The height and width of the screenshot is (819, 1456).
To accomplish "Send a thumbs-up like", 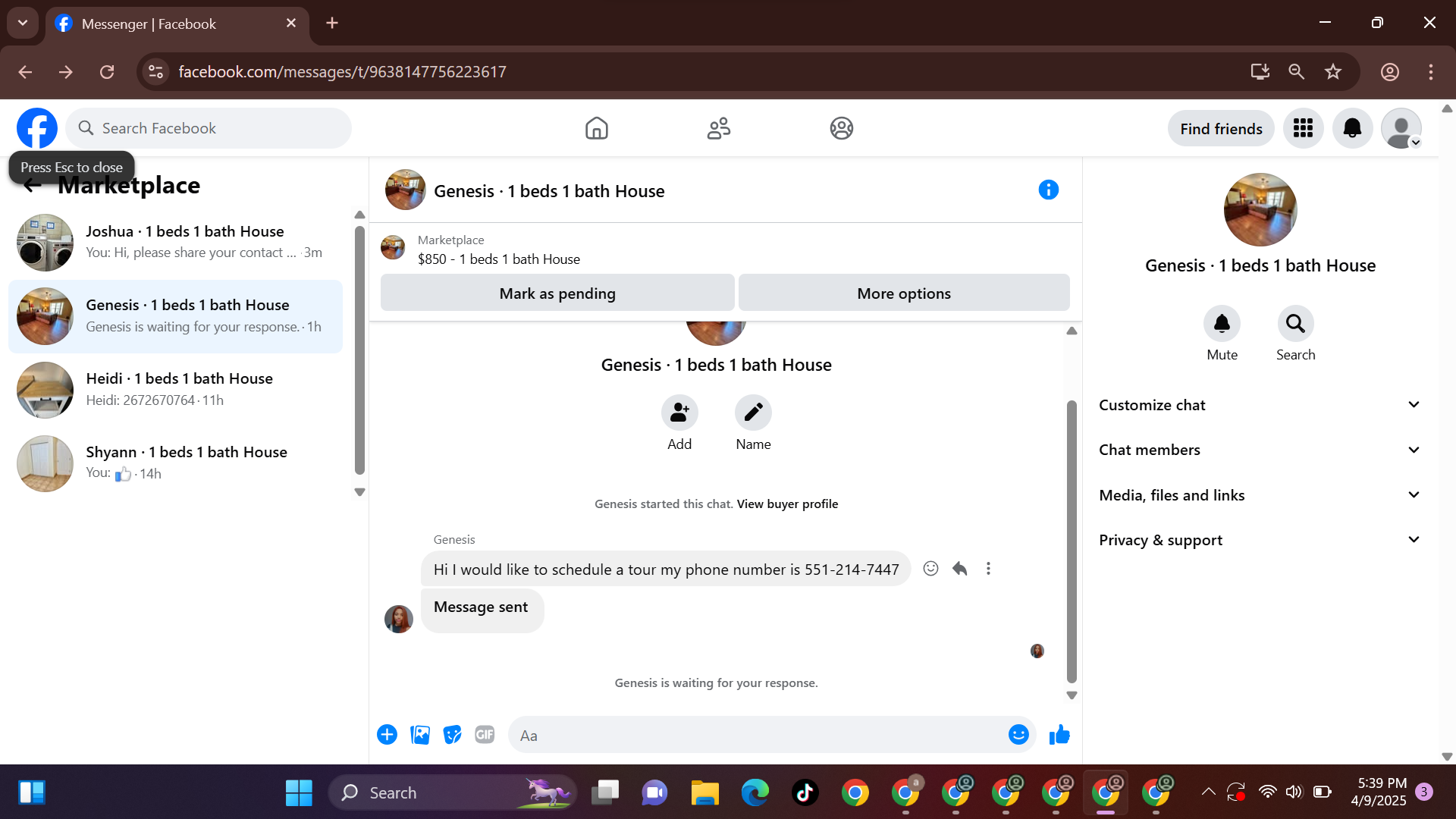I will (x=1059, y=735).
